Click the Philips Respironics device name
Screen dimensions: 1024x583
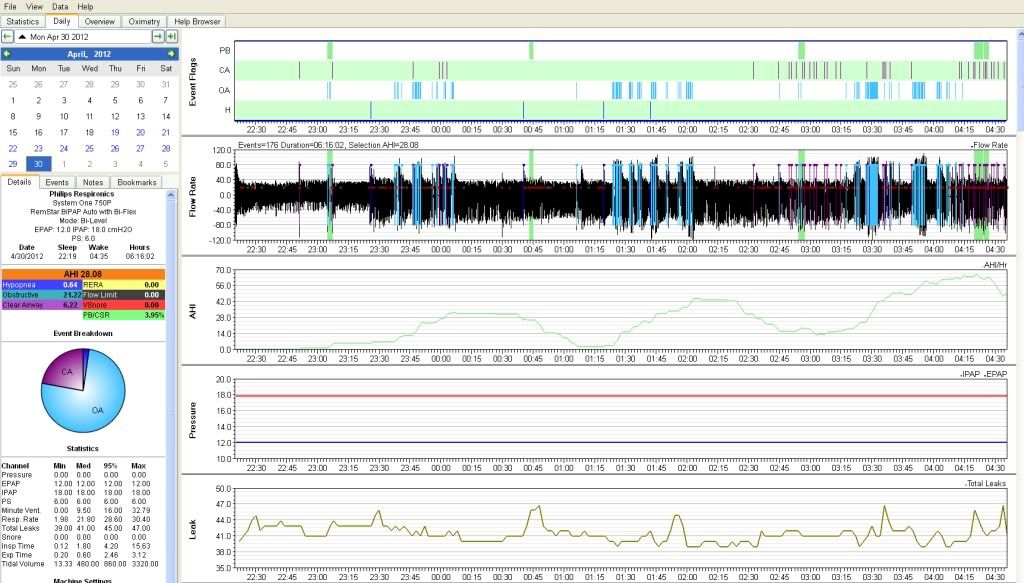tap(82, 194)
